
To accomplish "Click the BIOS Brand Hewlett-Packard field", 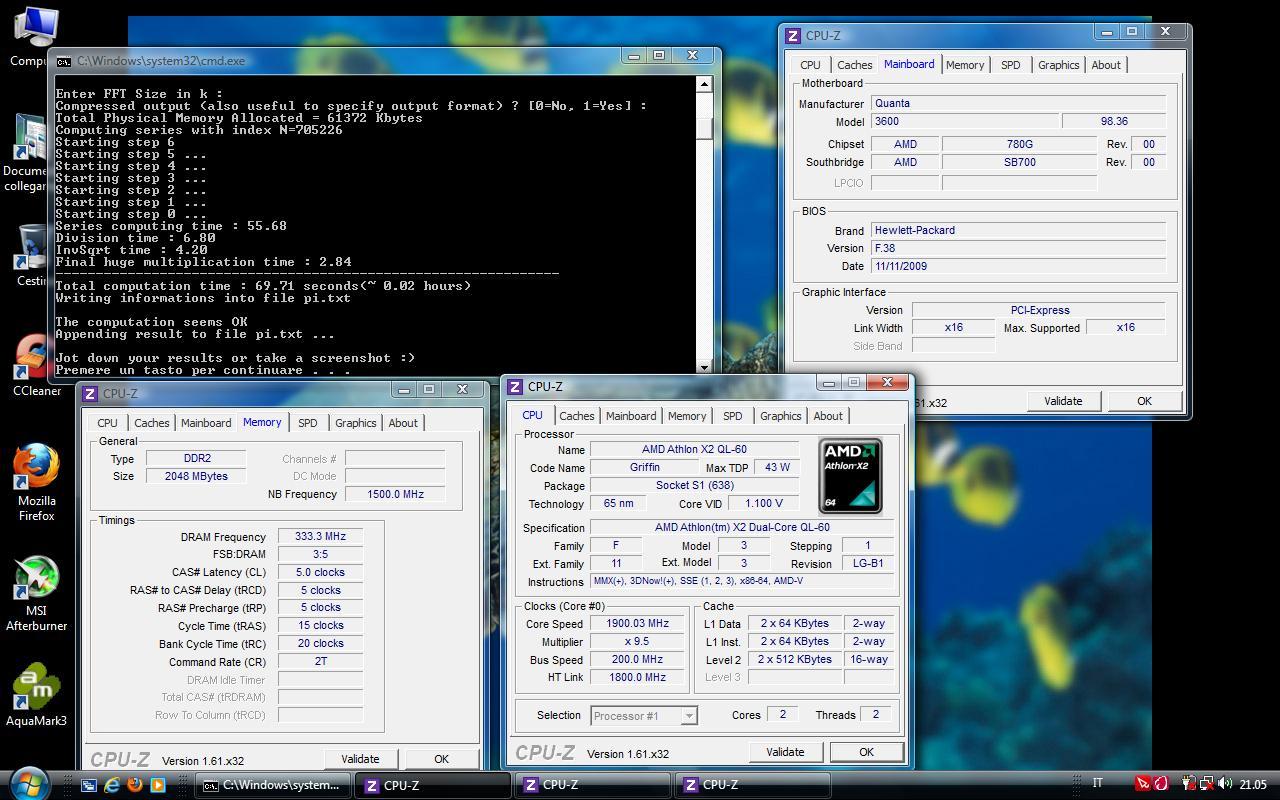I will [1018, 230].
